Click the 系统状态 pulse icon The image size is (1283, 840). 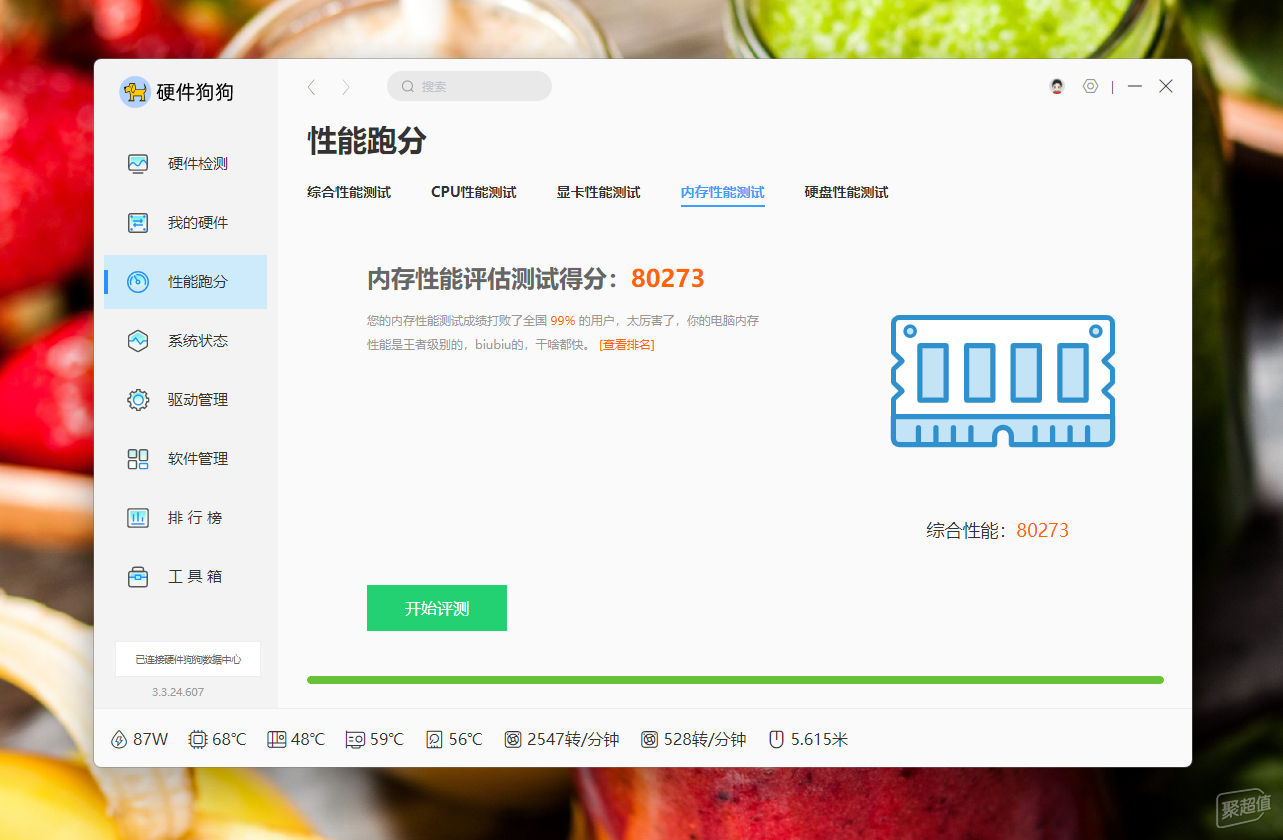138,341
